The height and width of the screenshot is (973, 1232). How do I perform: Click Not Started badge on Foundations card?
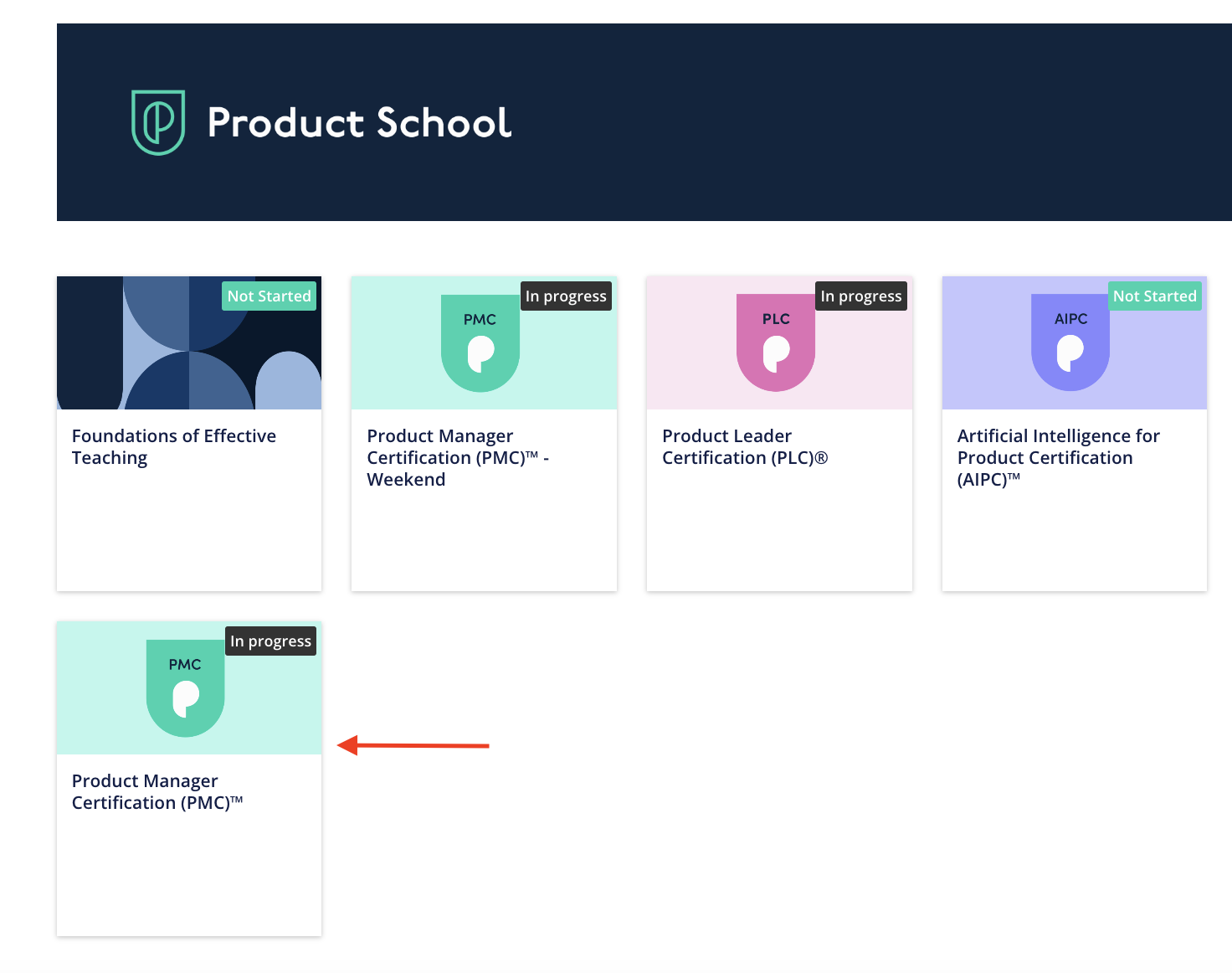(269, 296)
